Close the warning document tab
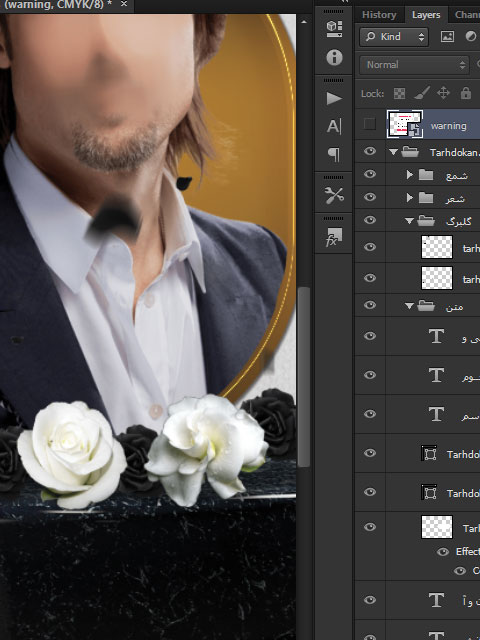The width and height of the screenshot is (480, 640). 124,4
